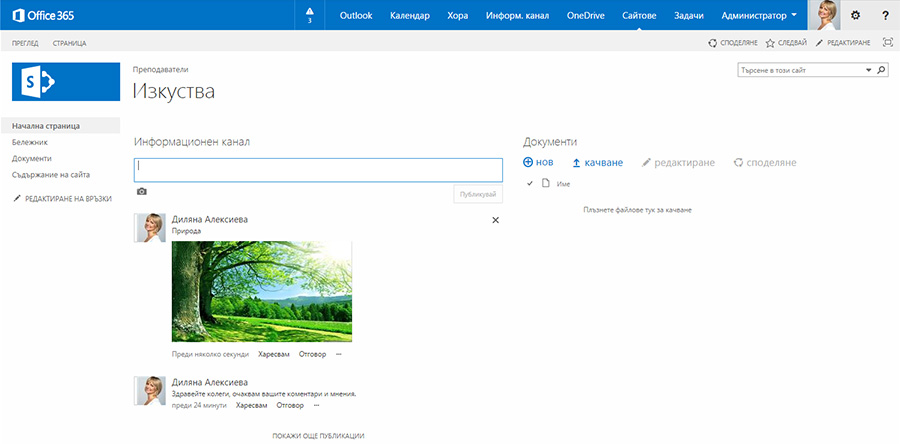Click the Изкуства page title
Viewport: 900px width, 444px height.
tap(174, 91)
